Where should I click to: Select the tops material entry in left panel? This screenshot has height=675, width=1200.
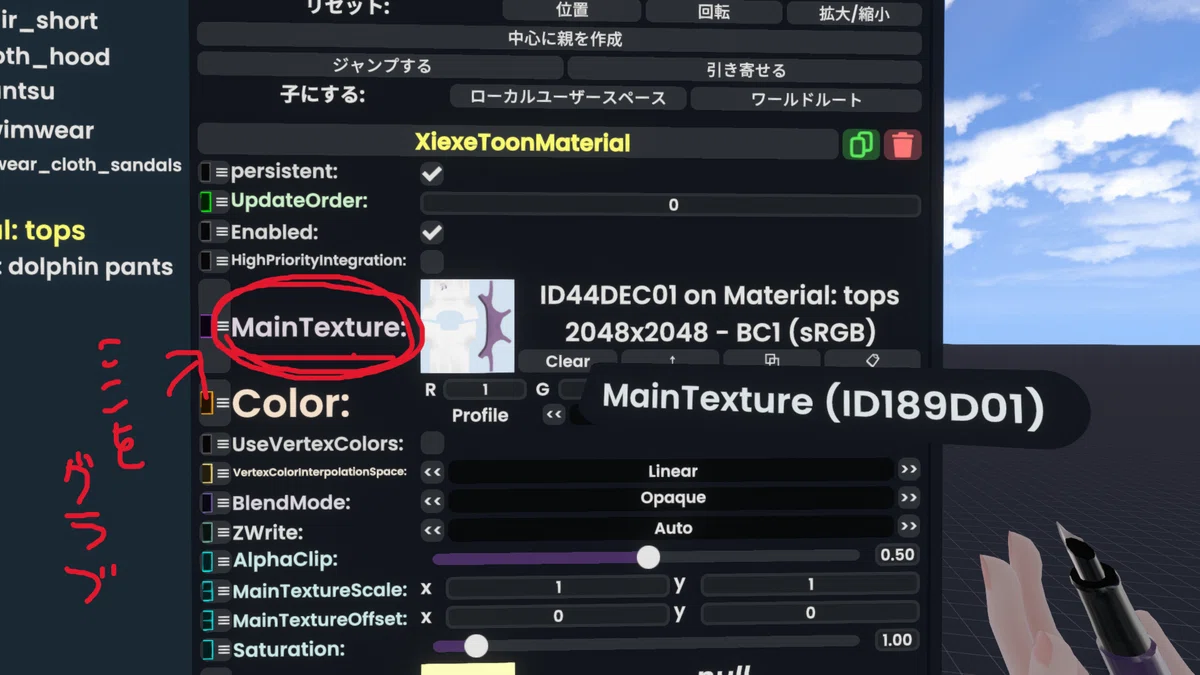pyautogui.click(x=43, y=231)
